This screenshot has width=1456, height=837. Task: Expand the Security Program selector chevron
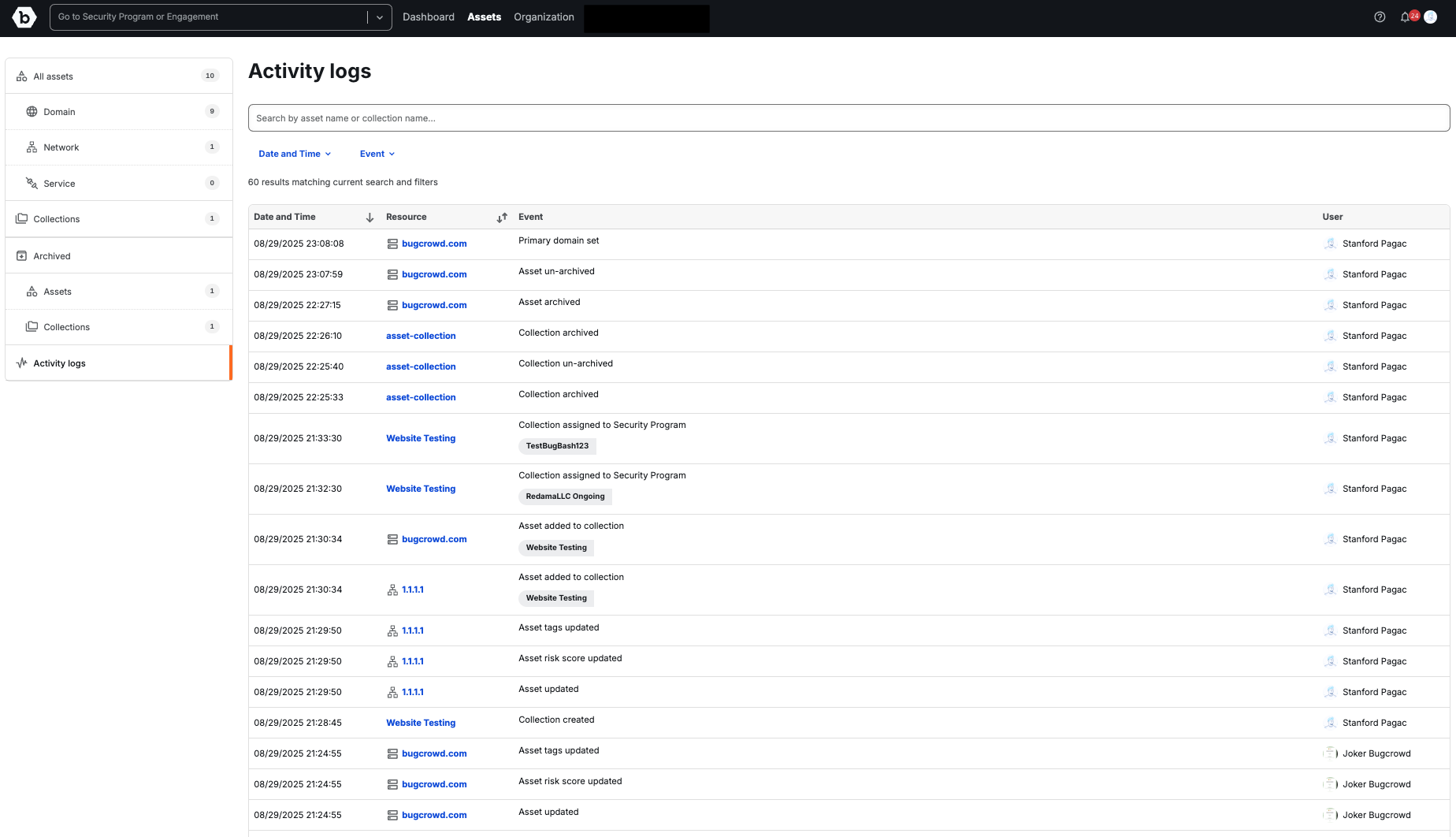[380, 17]
